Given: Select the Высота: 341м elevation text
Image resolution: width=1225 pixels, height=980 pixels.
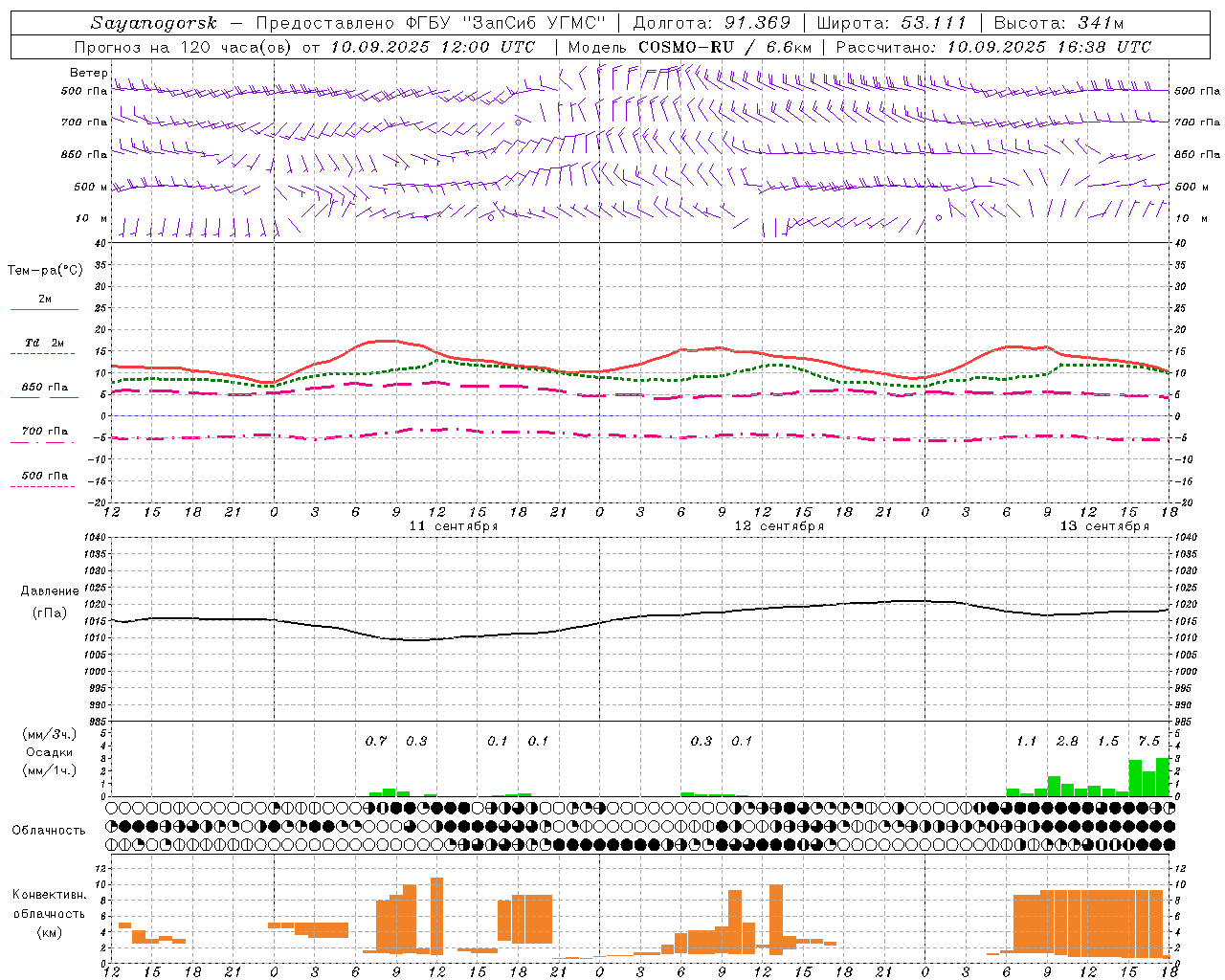Looking at the screenshot, I should pyautogui.click(x=1058, y=23).
